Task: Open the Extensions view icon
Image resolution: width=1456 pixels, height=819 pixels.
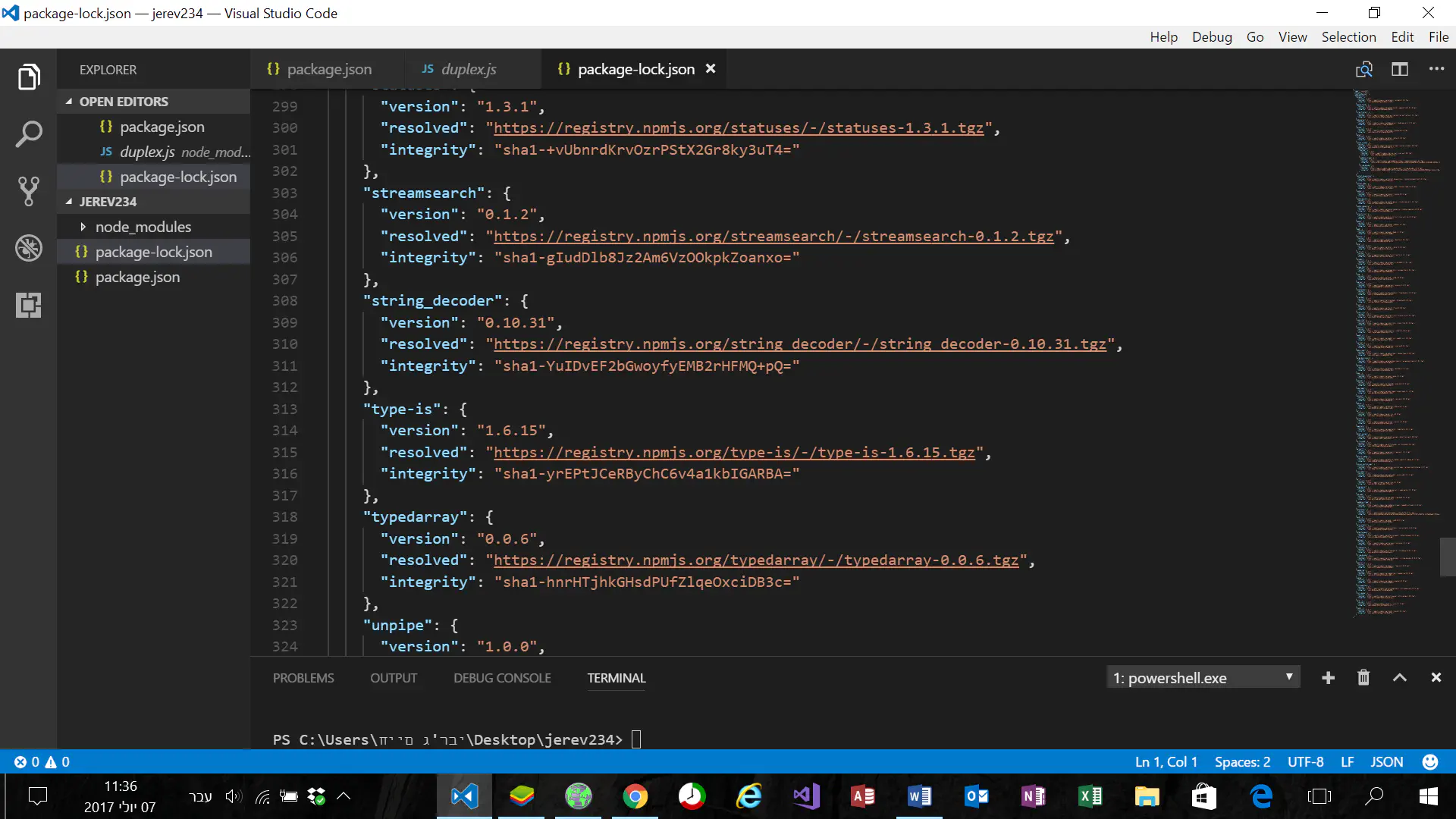Action: [x=29, y=305]
